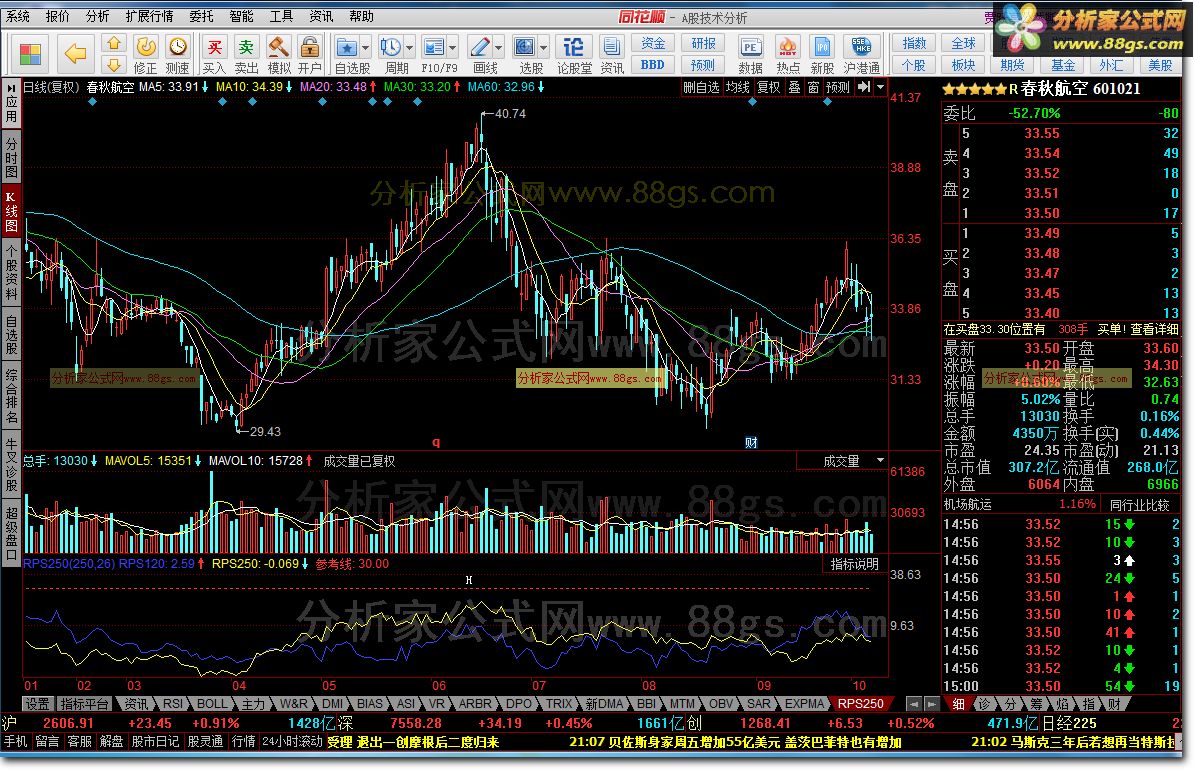Select the EXPMA indicator tab
Image resolution: width=1195 pixels, height=770 pixels.
(805, 704)
